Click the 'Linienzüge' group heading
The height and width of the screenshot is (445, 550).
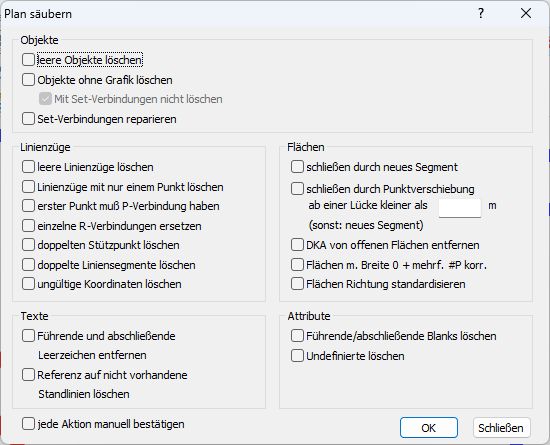coord(45,147)
